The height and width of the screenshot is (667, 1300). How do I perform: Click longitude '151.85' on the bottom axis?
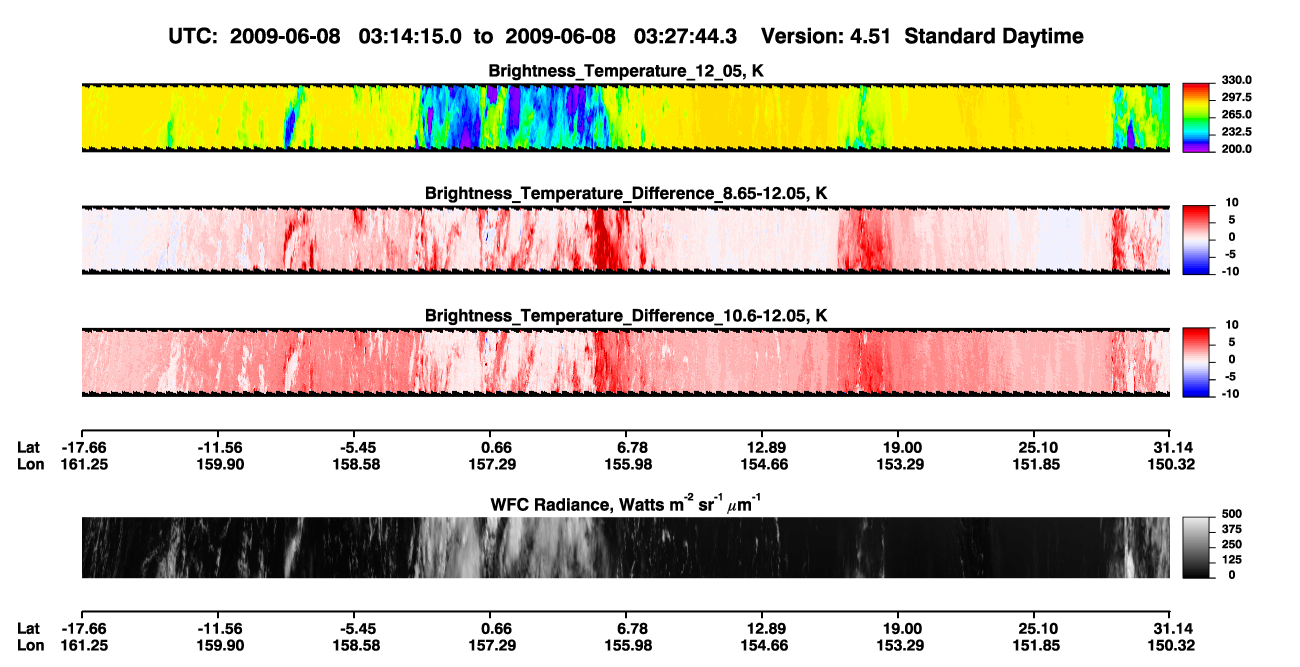pos(1035,646)
